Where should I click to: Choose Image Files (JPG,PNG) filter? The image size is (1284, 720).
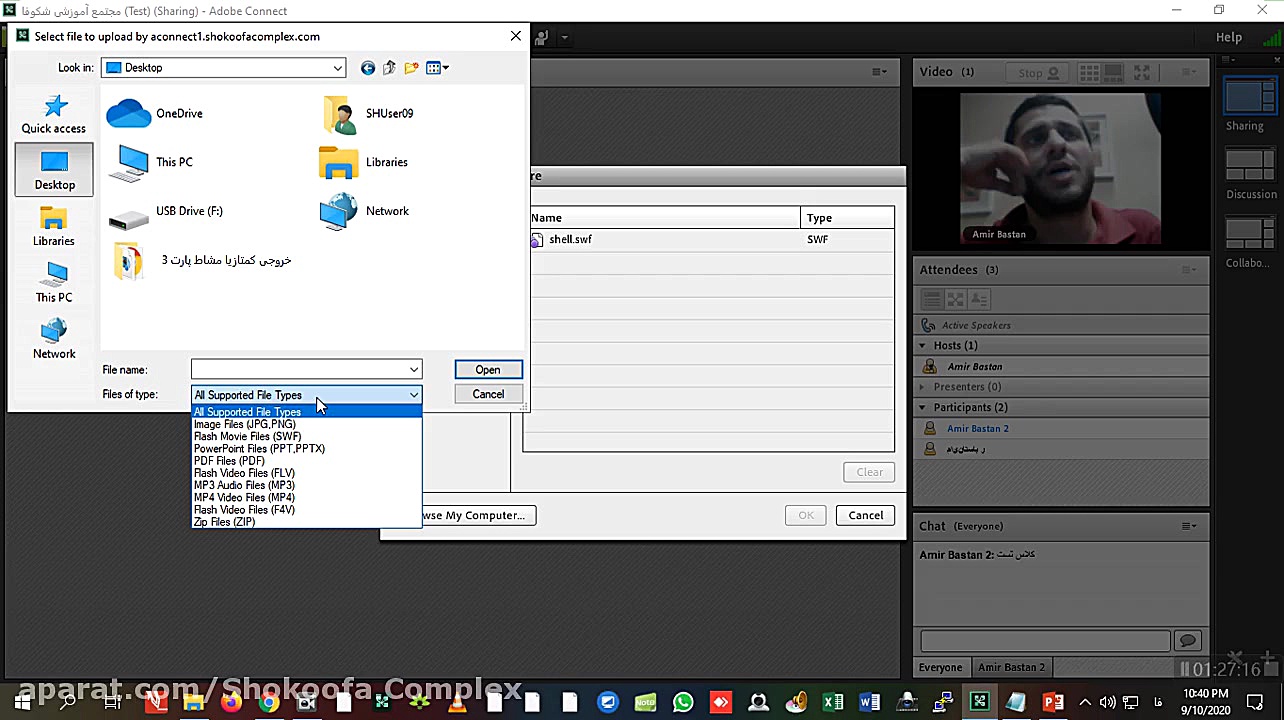(306, 424)
